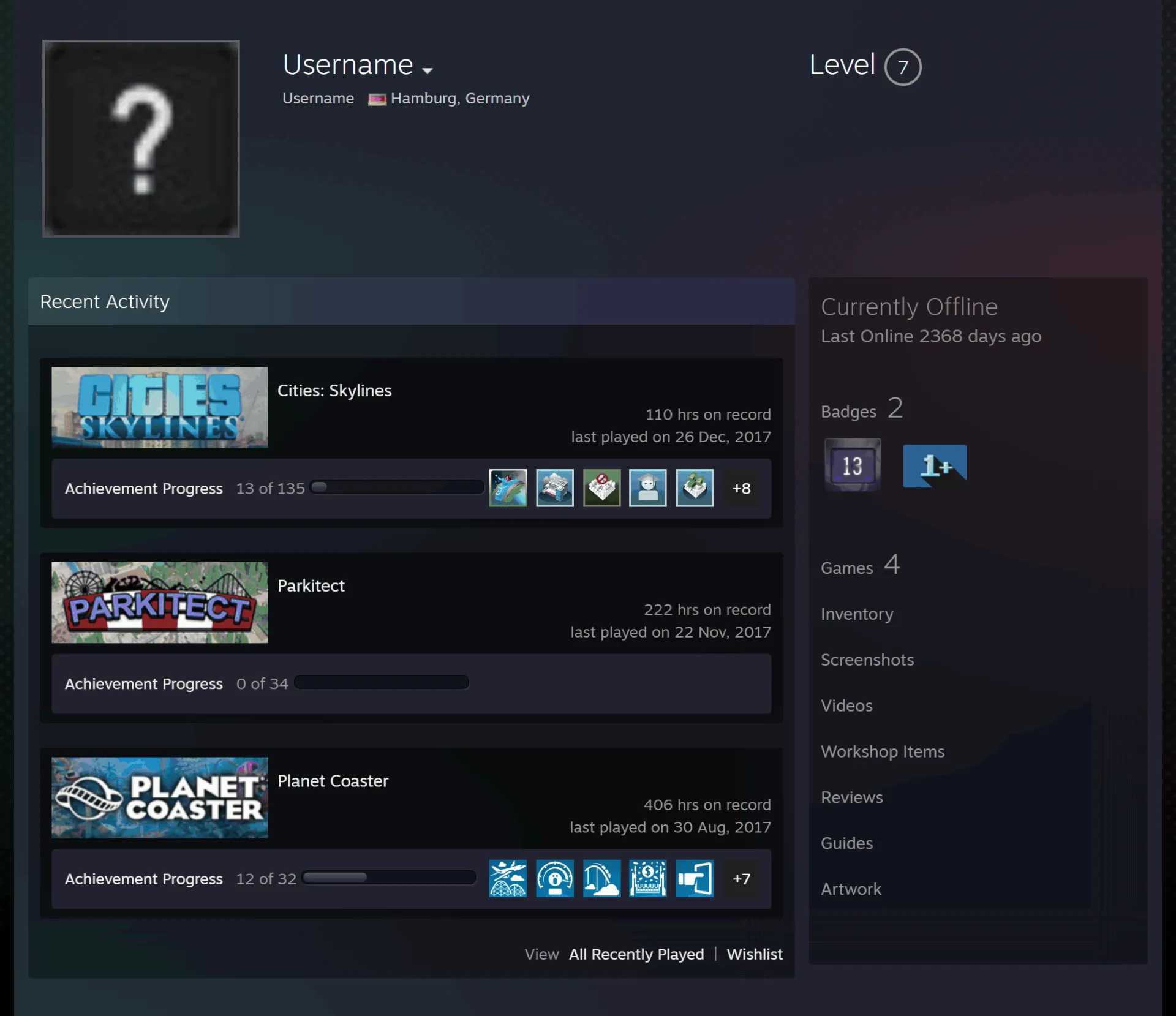This screenshot has width=1176, height=1016.
Task: Select fifth Cities: Skylines achievement icon
Action: 695,488
